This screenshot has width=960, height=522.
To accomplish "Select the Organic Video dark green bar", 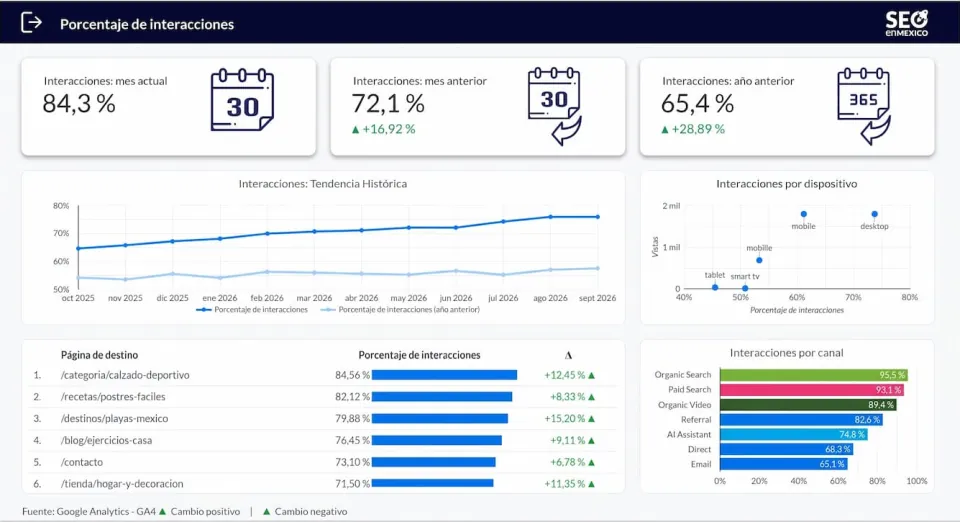I will (x=808, y=405).
